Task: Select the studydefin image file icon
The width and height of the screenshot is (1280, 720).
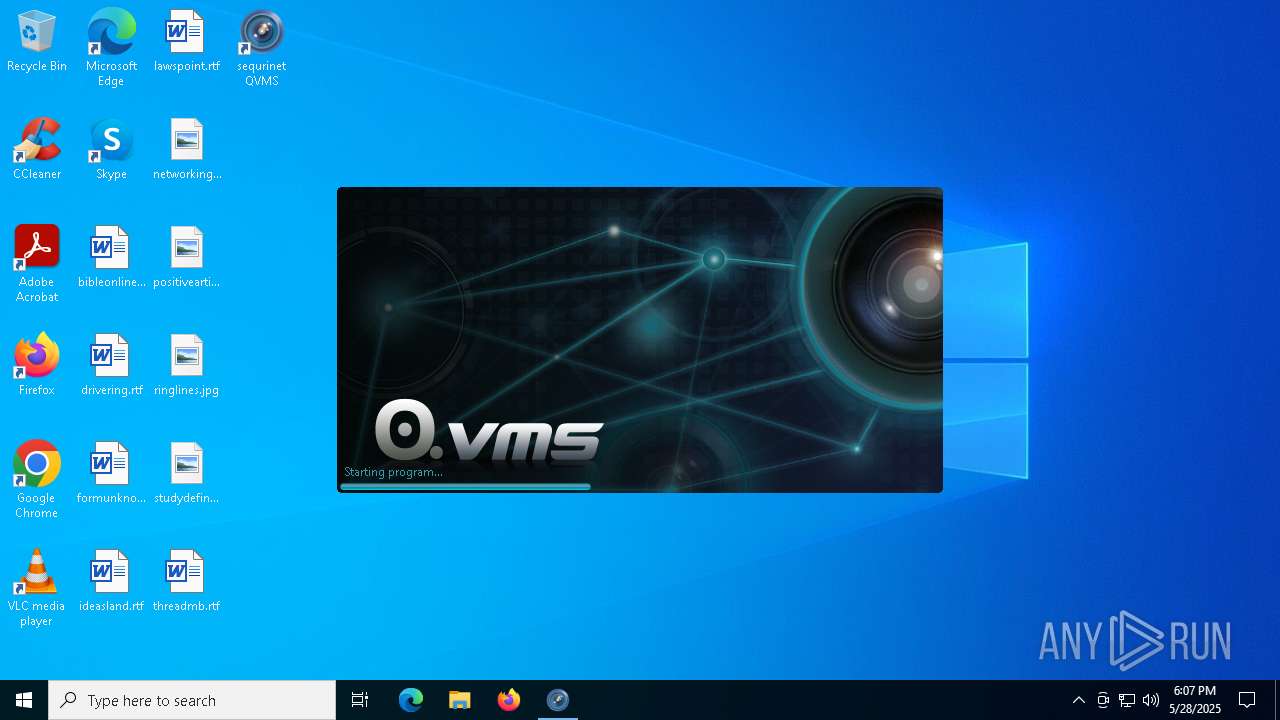Action: [186, 474]
